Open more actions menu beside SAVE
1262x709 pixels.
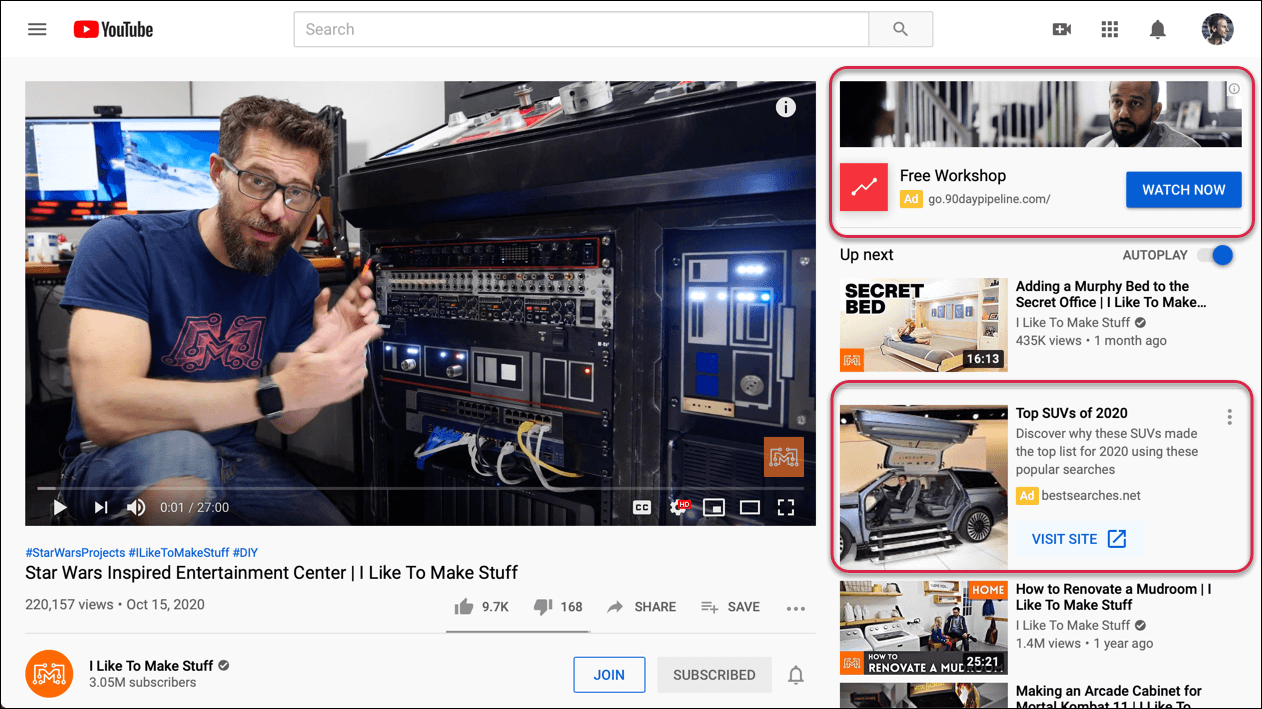[796, 607]
